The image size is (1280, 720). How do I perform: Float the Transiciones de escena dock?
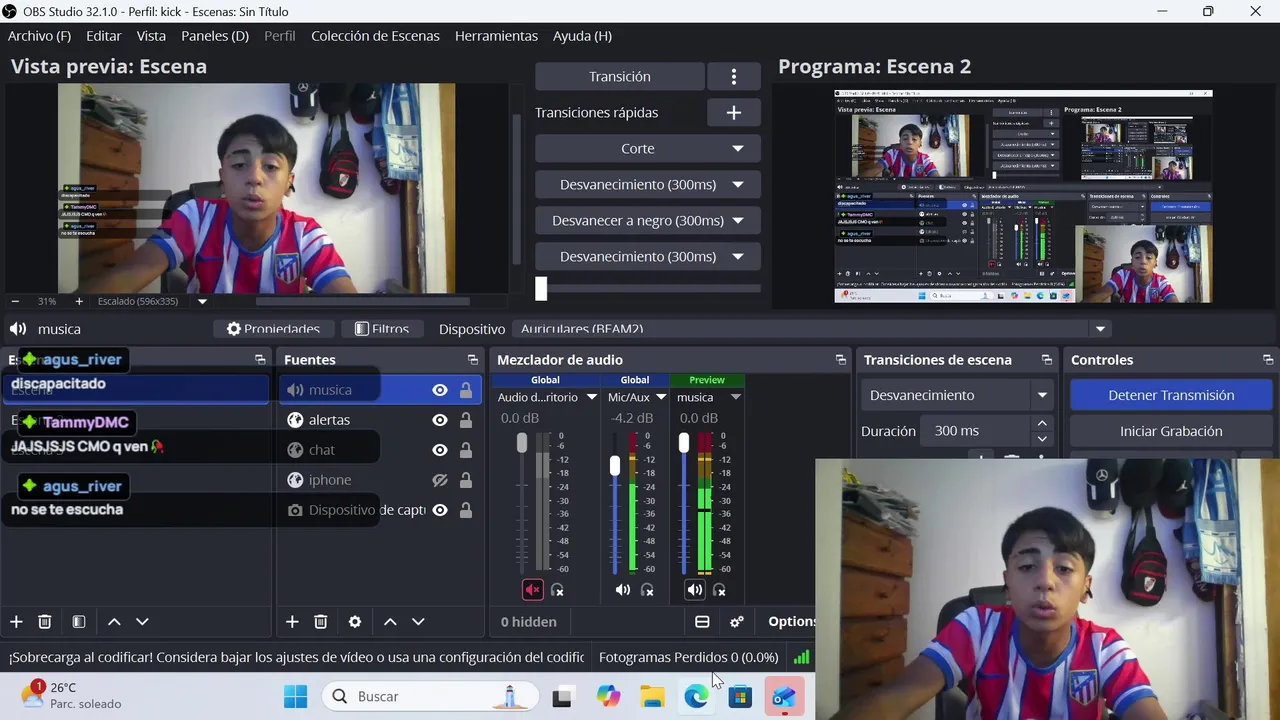(x=1047, y=360)
